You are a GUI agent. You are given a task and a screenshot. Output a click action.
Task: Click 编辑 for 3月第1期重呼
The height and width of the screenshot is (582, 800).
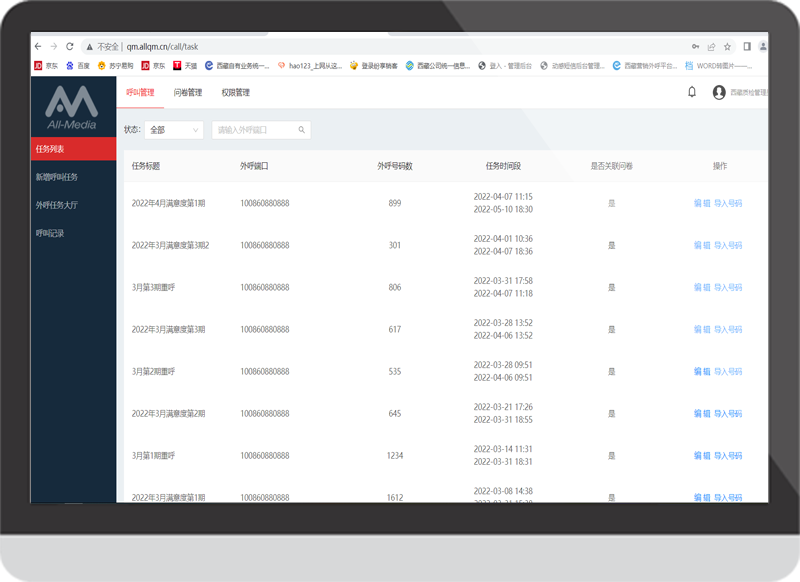pyautogui.click(x=702, y=456)
